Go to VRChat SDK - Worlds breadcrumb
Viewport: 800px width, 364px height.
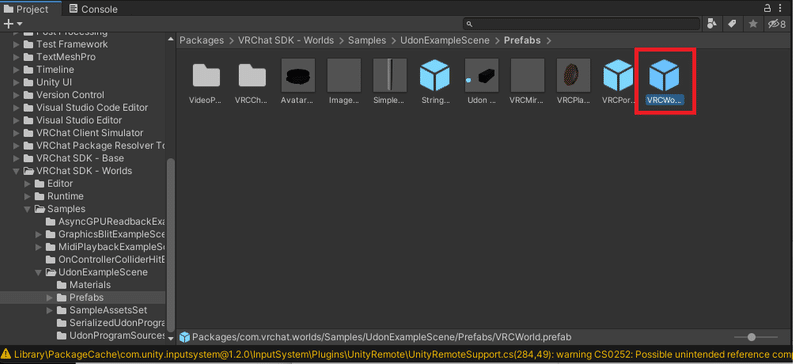pos(286,40)
